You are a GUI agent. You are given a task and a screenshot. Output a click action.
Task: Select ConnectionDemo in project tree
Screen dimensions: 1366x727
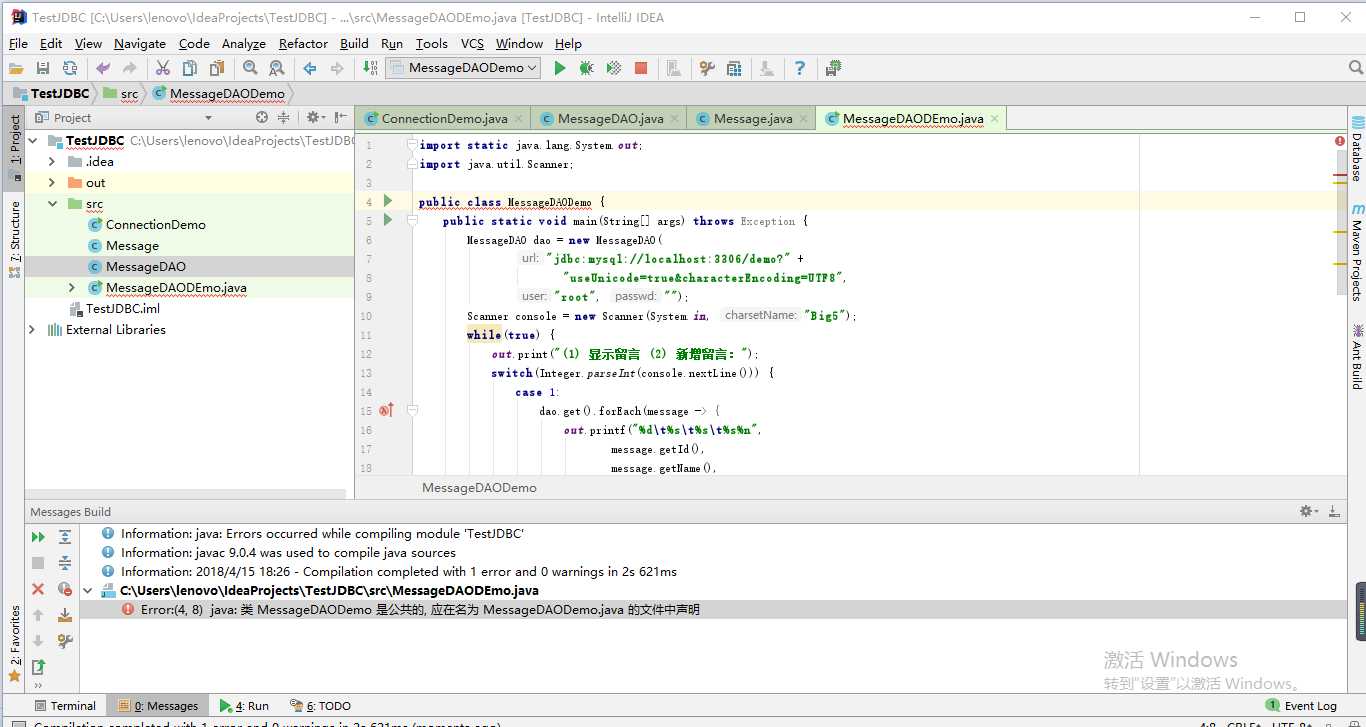click(155, 224)
